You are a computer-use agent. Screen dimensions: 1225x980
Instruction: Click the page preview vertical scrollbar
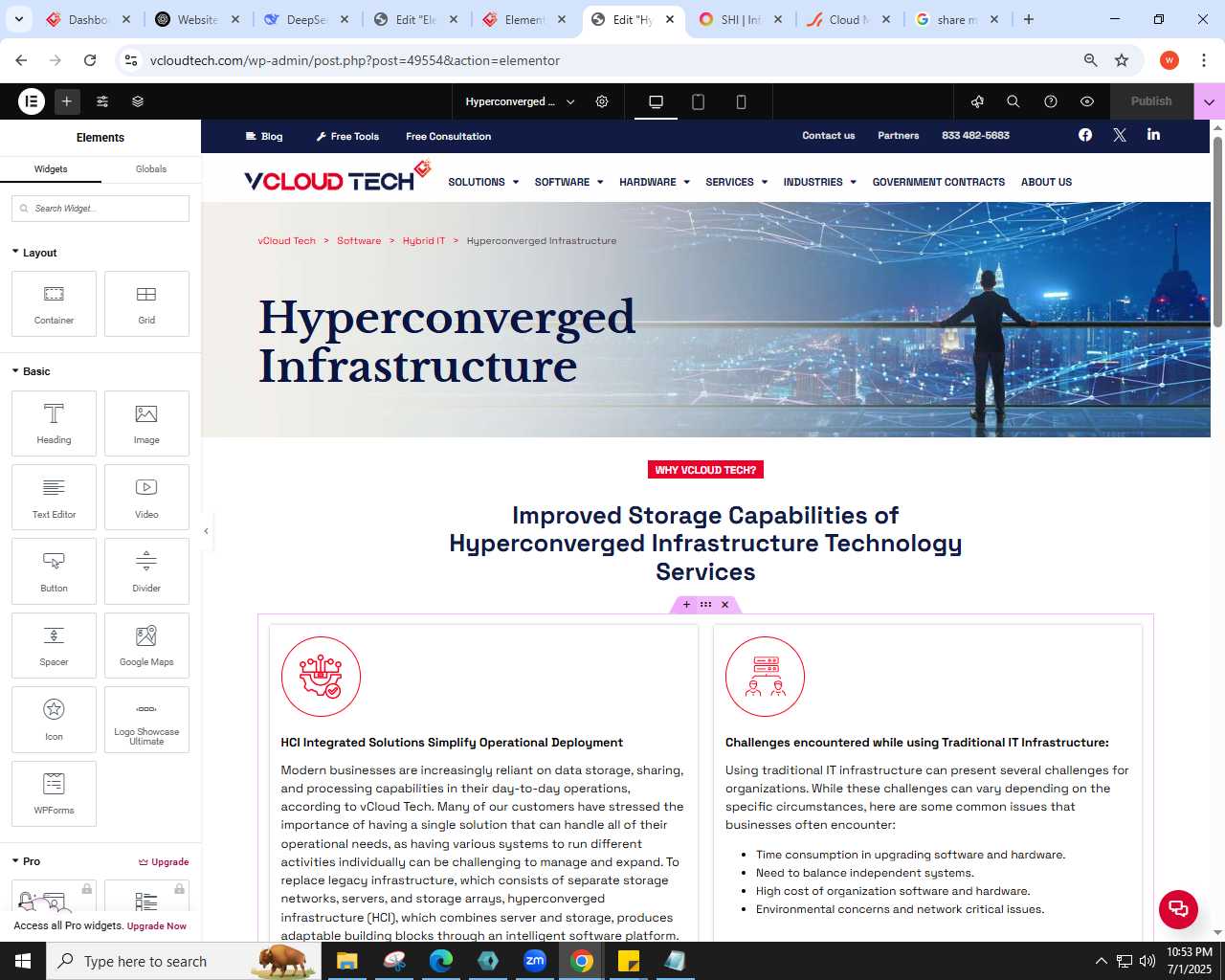click(1217, 233)
